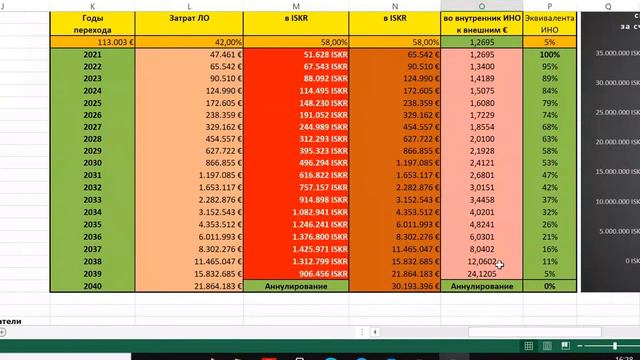The image size is (640, 360).
Task: Select '58,00%' cell in column M
Action: [x=296, y=42]
